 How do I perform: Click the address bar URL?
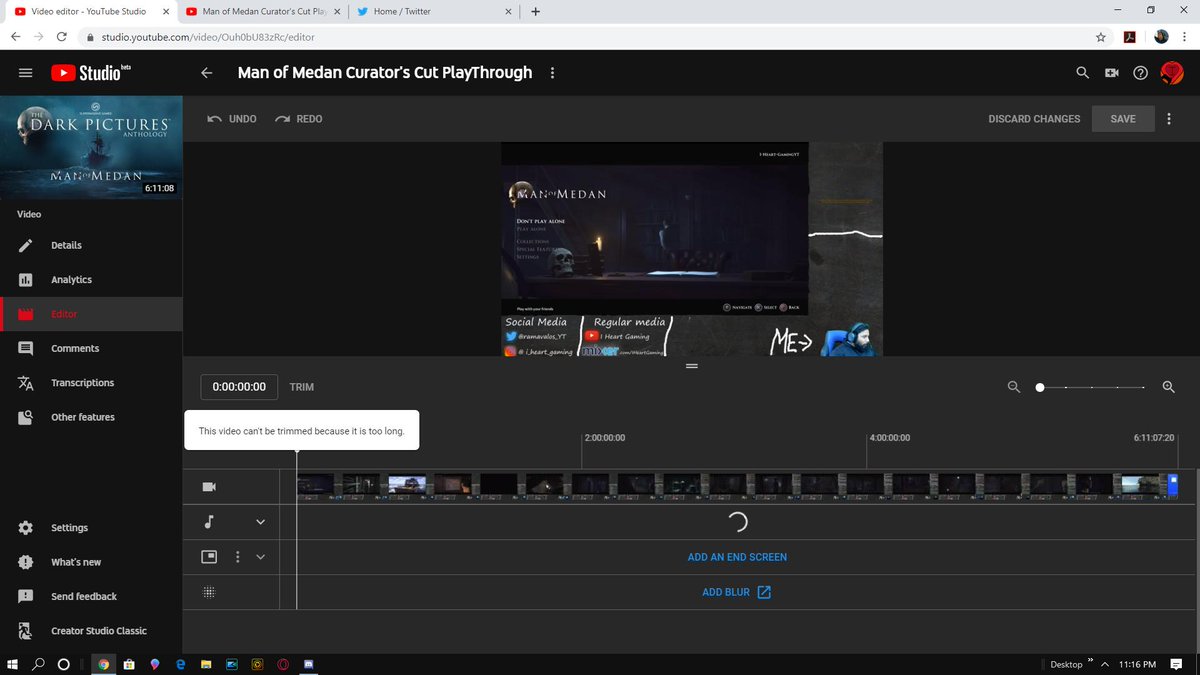tap(208, 36)
